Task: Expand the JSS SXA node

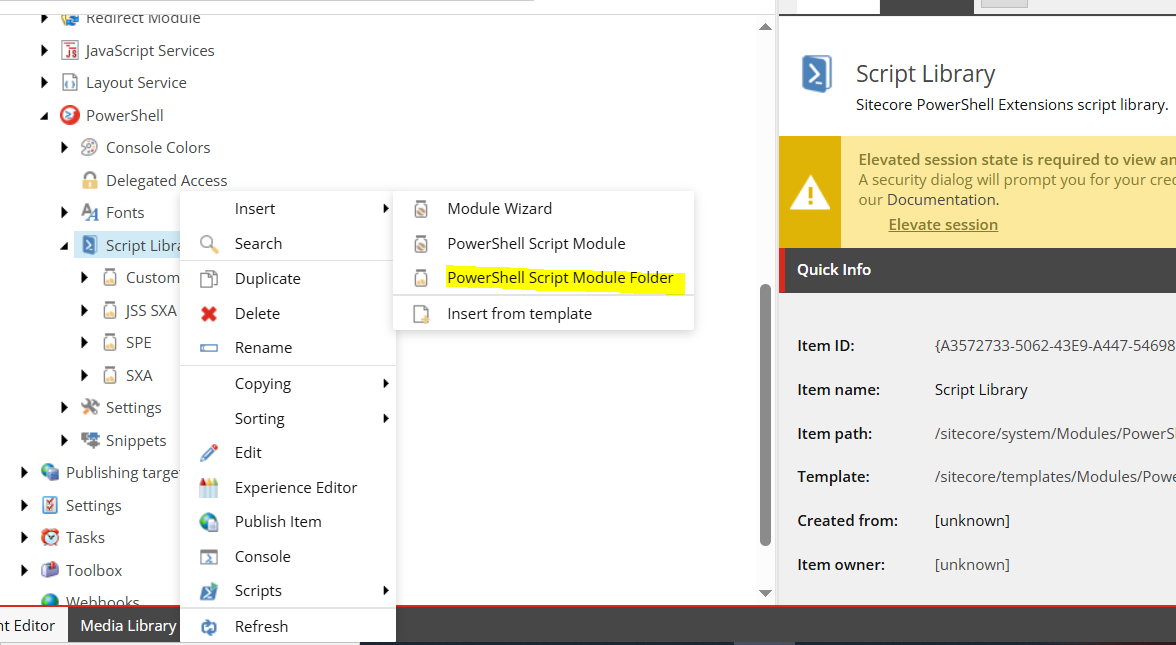Action: (x=84, y=310)
